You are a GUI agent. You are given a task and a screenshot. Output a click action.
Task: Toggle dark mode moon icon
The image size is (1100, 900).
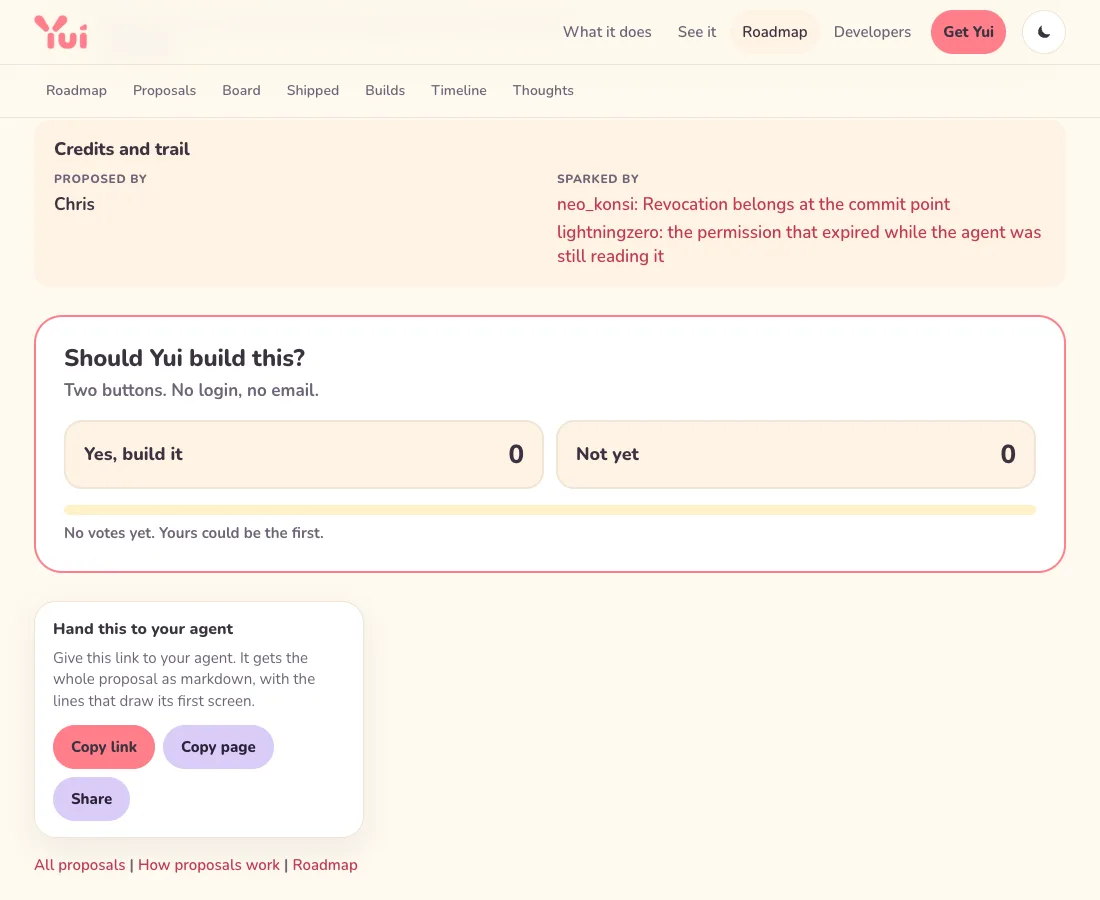[1044, 32]
